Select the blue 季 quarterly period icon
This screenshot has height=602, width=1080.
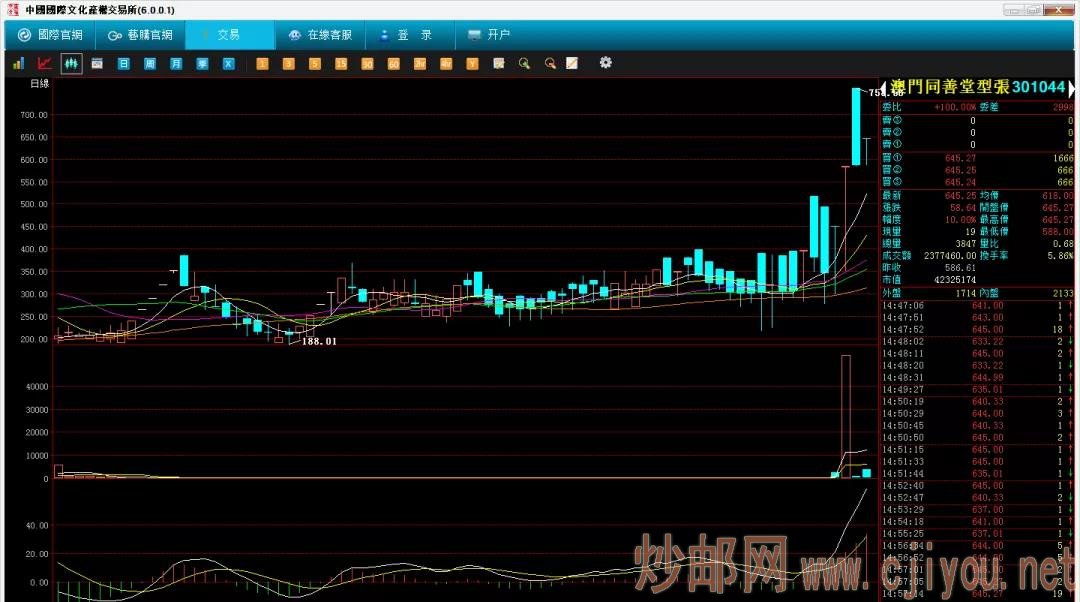point(202,63)
